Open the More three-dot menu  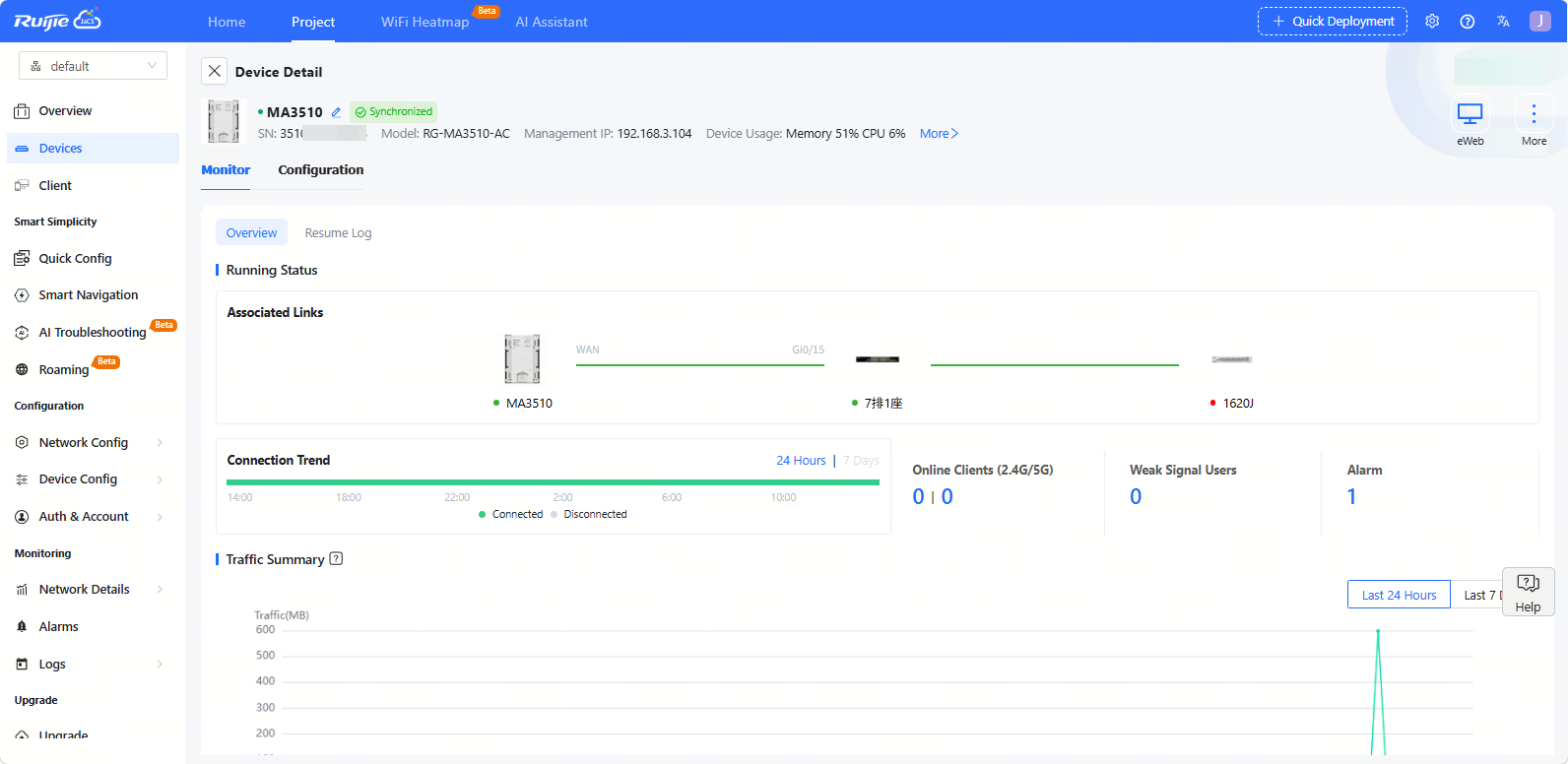pyautogui.click(x=1534, y=114)
